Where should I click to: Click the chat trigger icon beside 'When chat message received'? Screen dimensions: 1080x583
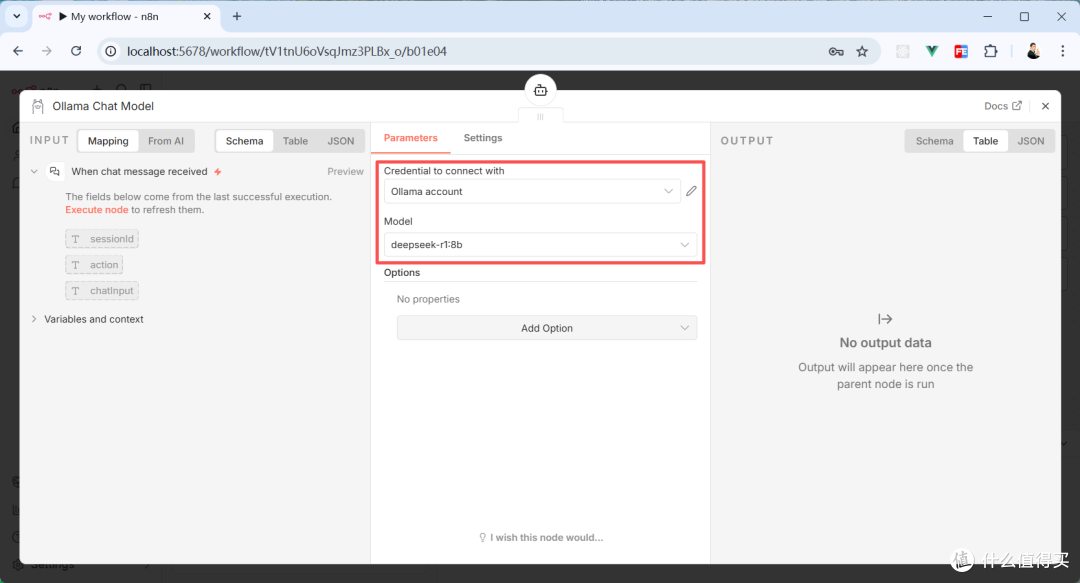click(x=55, y=171)
